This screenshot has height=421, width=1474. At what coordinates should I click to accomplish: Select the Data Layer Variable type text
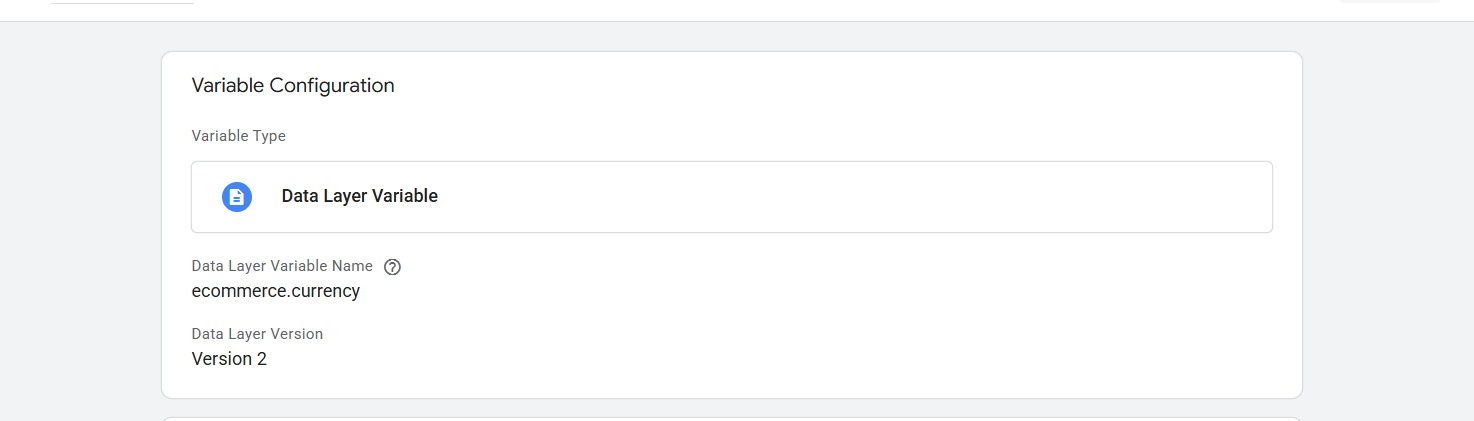[359, 197]
